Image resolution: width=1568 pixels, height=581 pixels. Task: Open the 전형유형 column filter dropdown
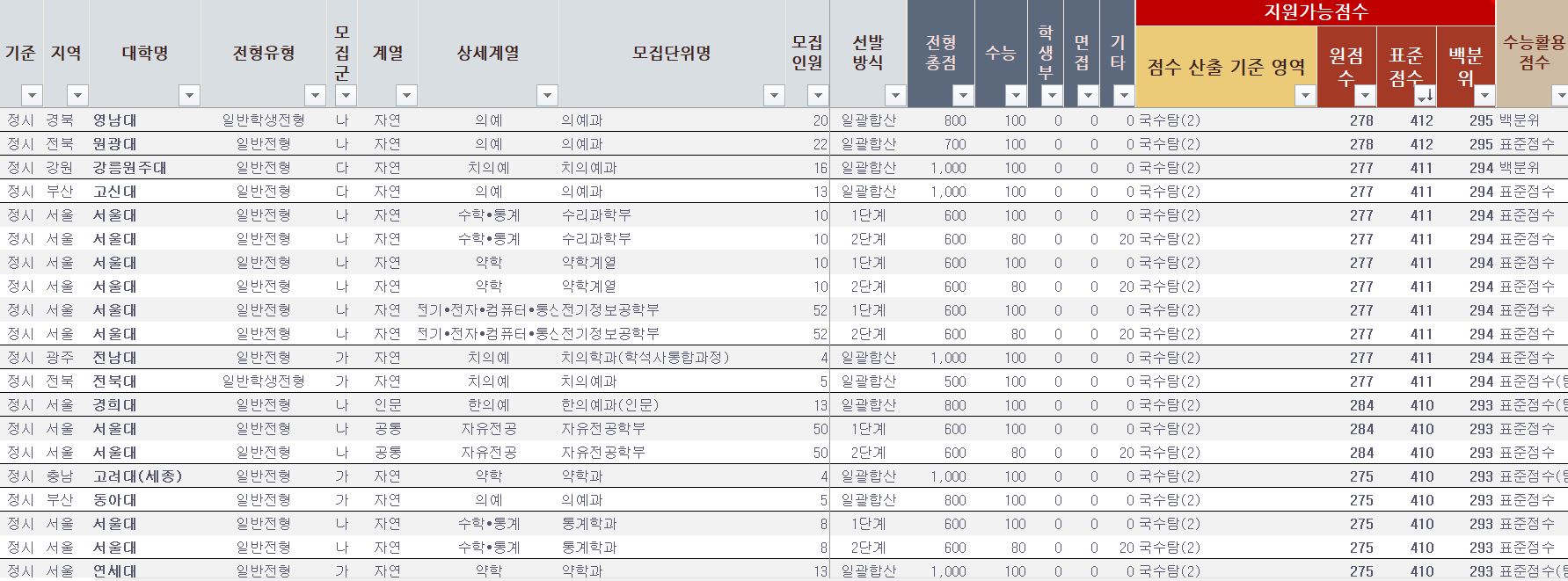(315, 95)
